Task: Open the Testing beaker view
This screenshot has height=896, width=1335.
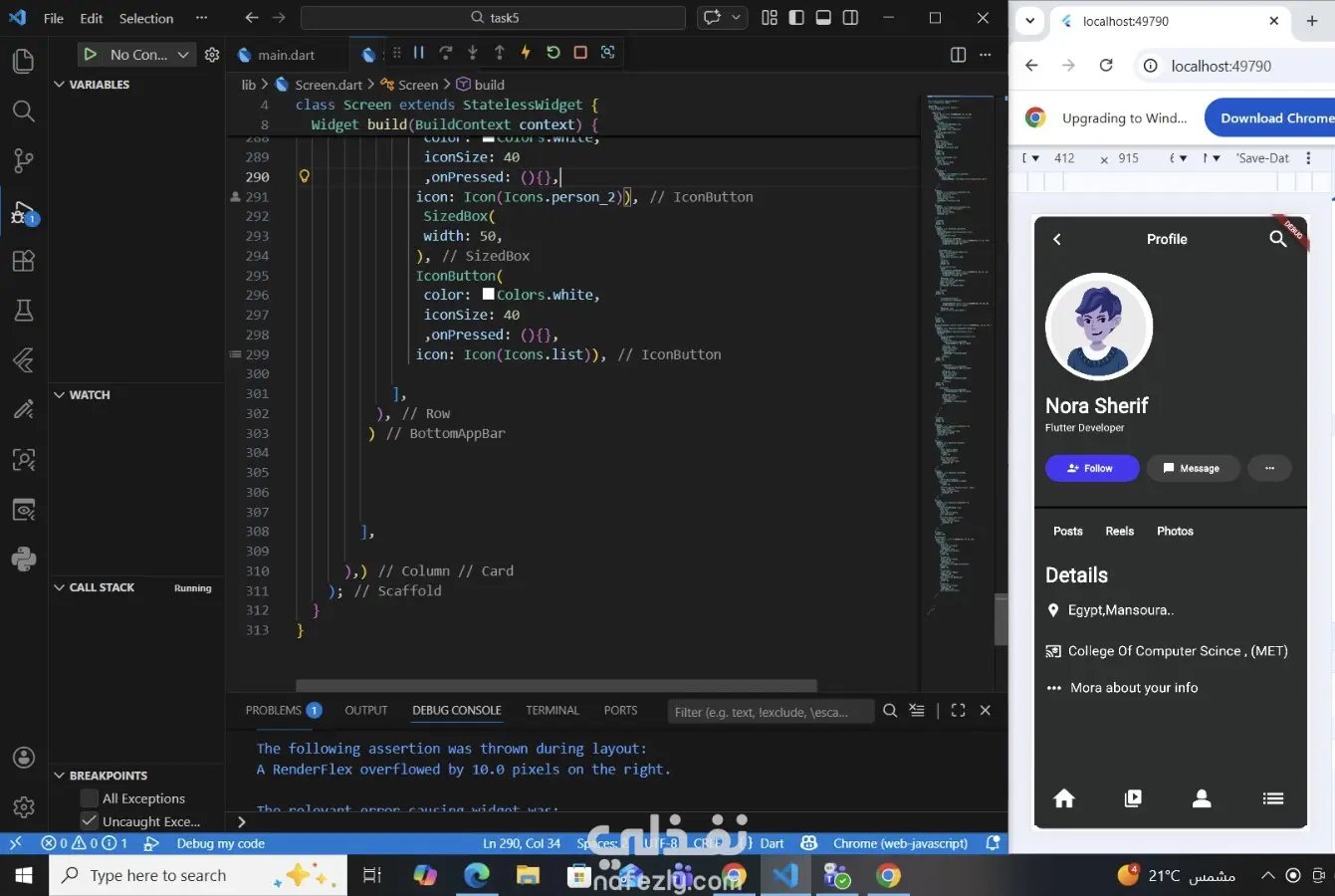Action: pyautogui.click(x=23, y=311)
